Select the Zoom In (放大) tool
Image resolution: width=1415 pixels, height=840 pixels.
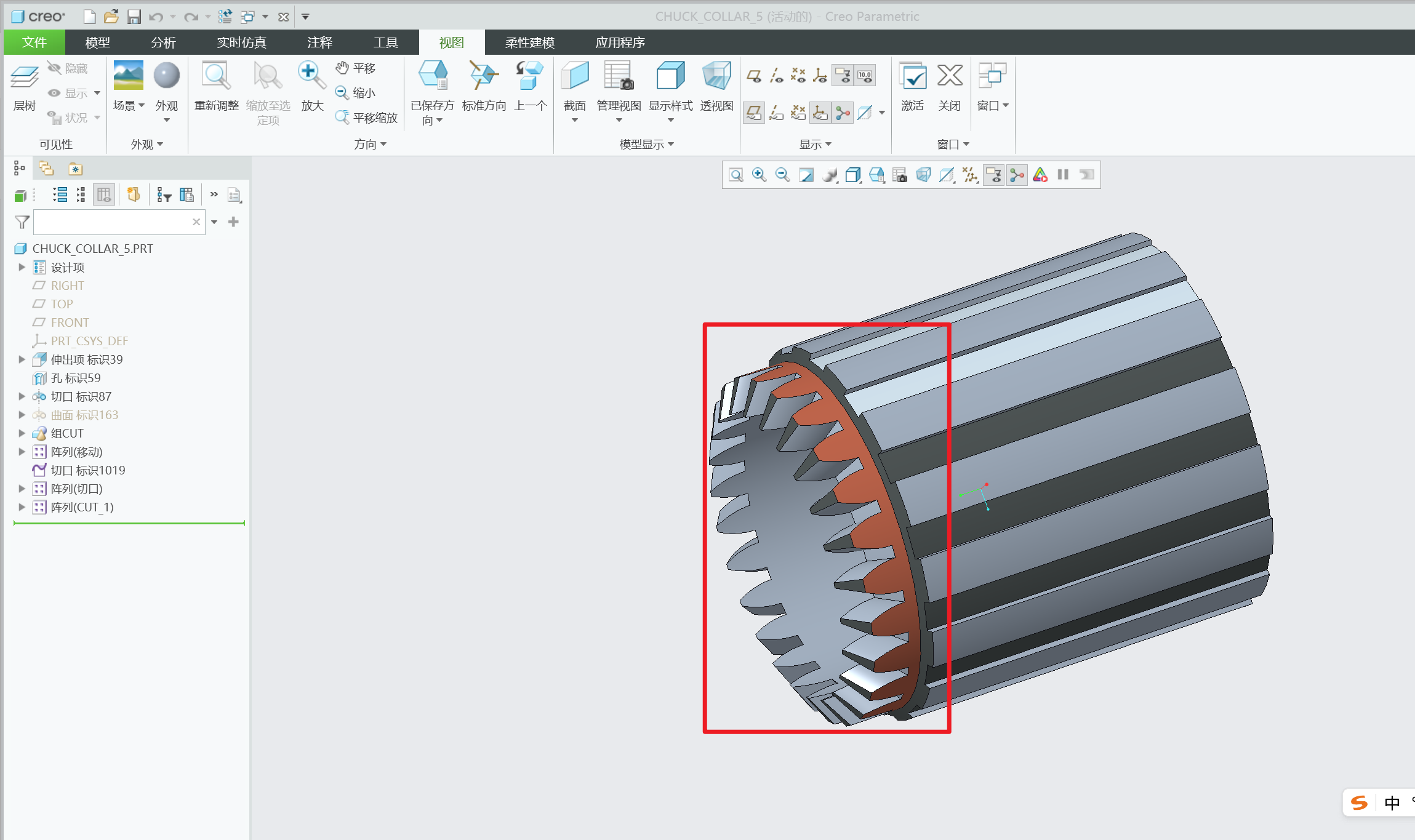pyautogui.click(x=311, y=76)
